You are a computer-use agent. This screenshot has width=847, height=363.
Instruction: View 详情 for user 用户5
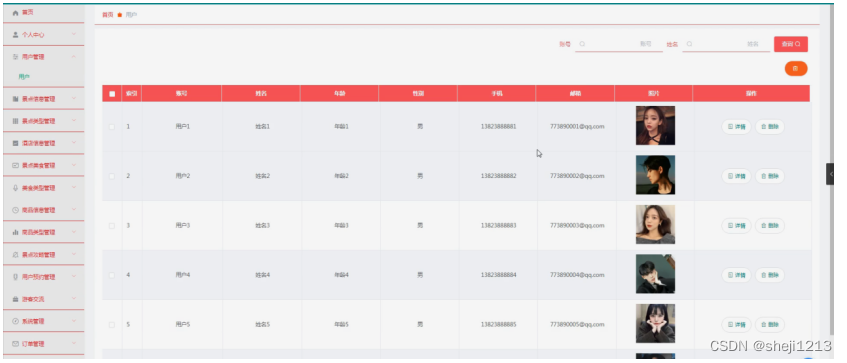(736, 325)
